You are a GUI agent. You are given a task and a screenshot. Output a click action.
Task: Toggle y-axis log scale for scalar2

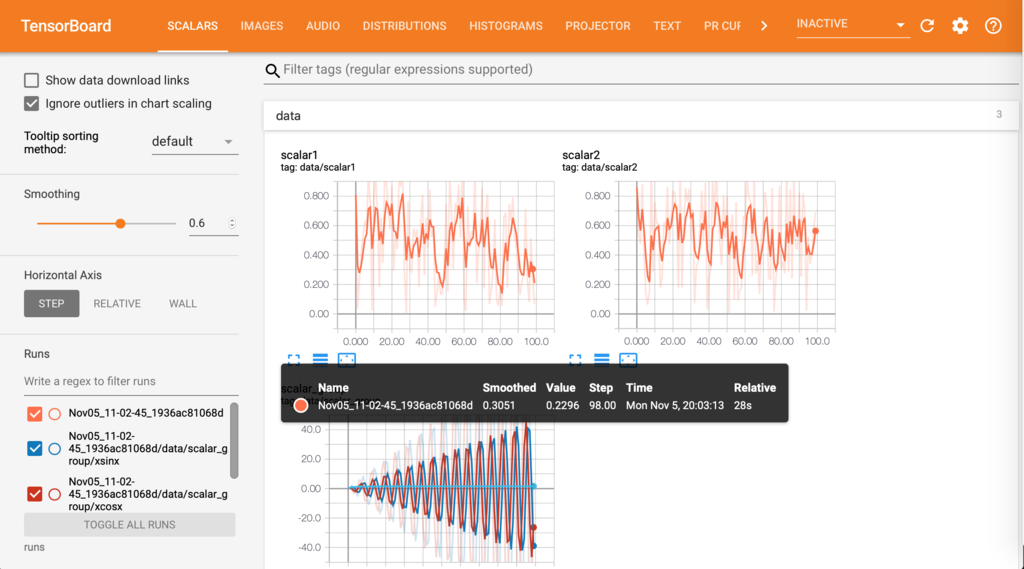coord(601,359)
